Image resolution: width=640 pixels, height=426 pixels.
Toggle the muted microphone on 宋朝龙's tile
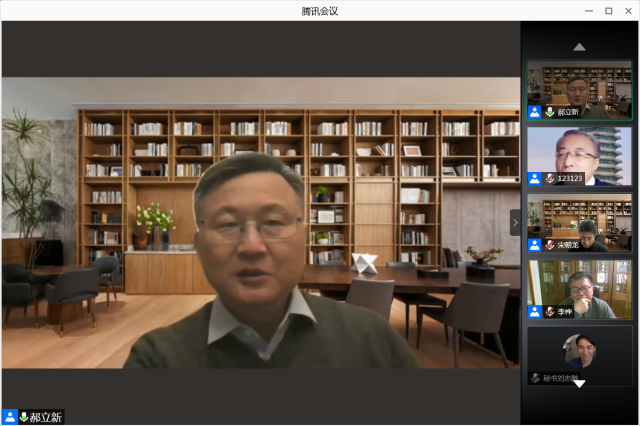pyautogui.click(x=549, y=245)
